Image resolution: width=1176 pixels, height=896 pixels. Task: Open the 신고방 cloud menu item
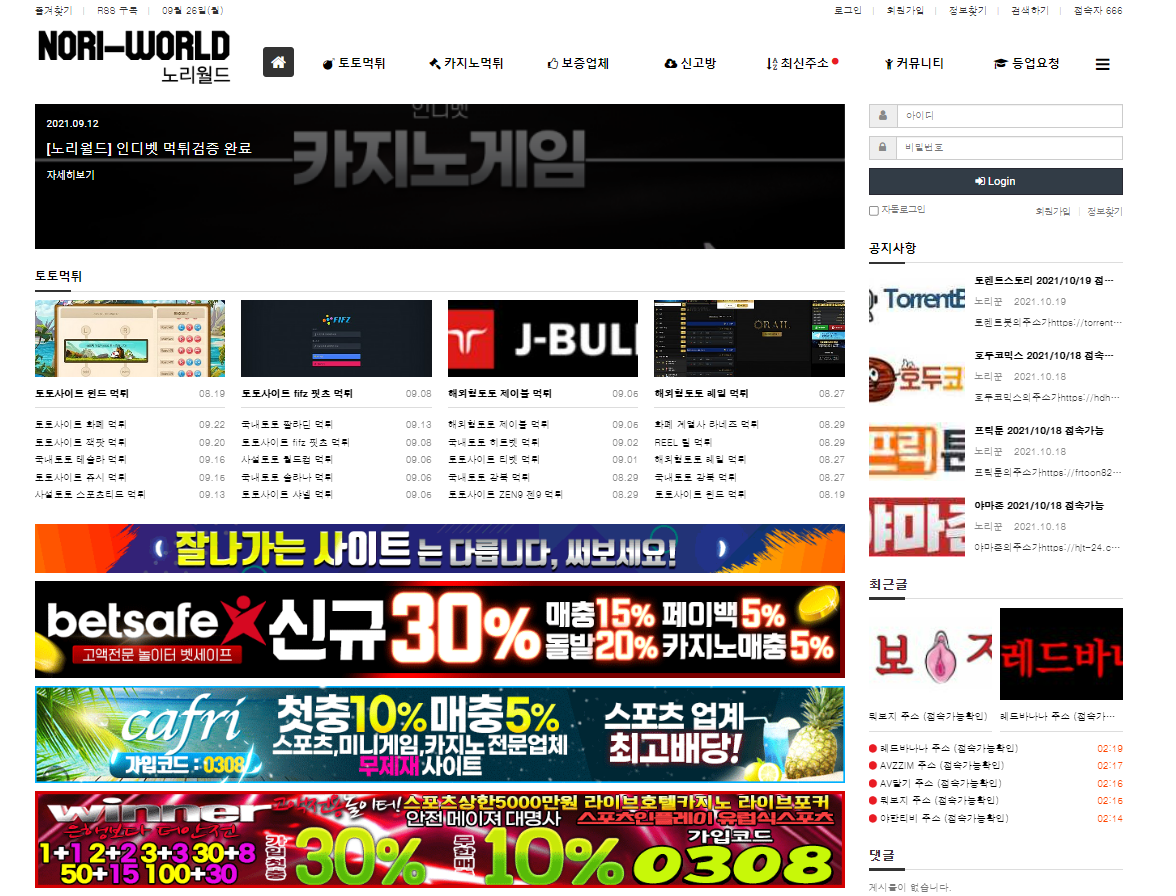(690, 64)
